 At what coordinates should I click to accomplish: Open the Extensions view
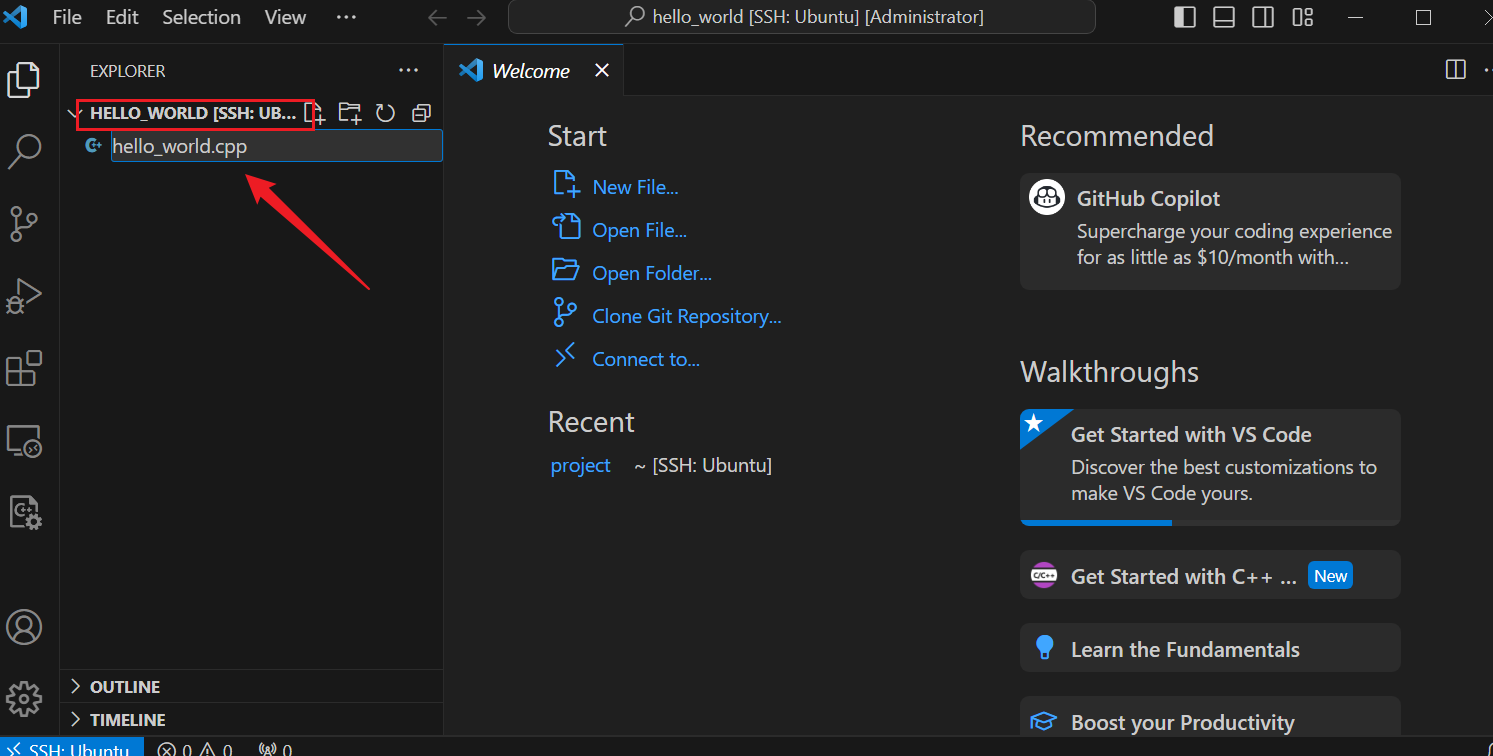point(24,368)
